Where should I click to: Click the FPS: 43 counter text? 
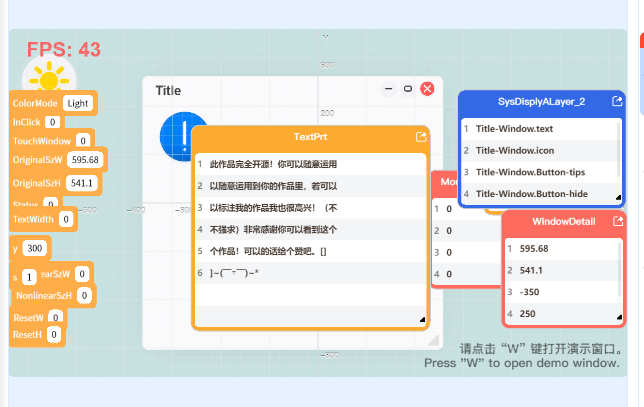64,50
